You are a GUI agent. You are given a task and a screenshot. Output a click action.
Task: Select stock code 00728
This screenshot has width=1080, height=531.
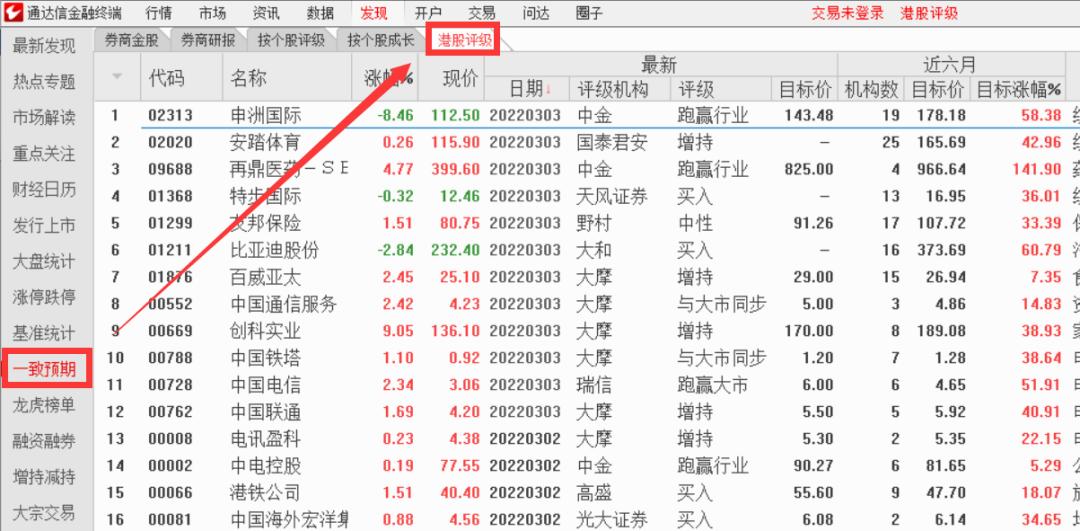click(170, 385)
